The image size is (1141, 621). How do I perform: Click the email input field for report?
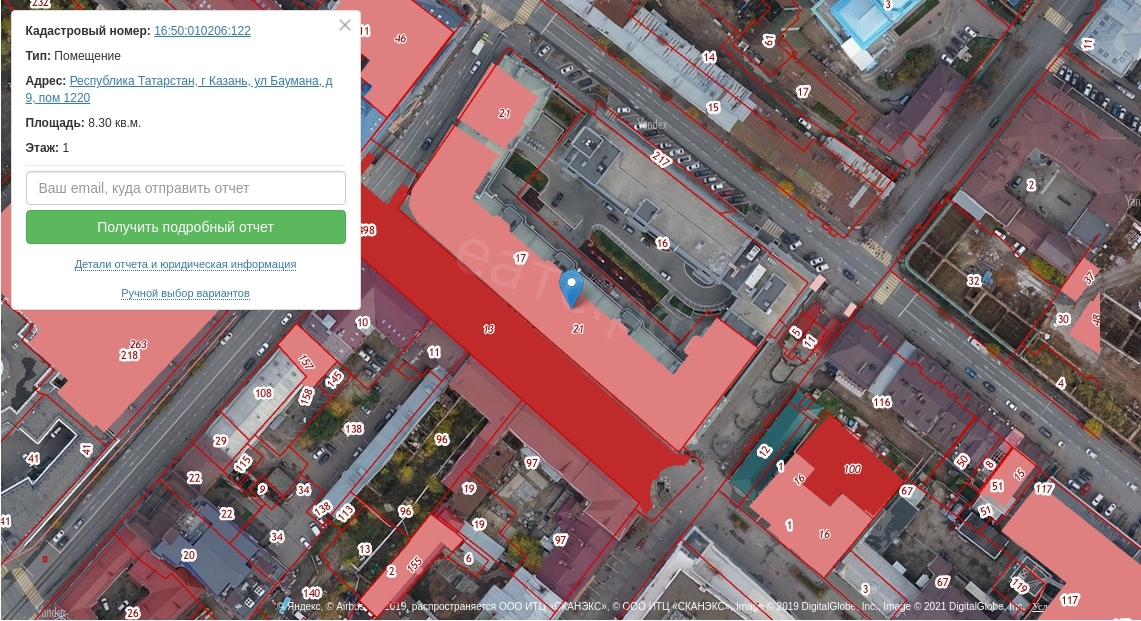[186, 188]
